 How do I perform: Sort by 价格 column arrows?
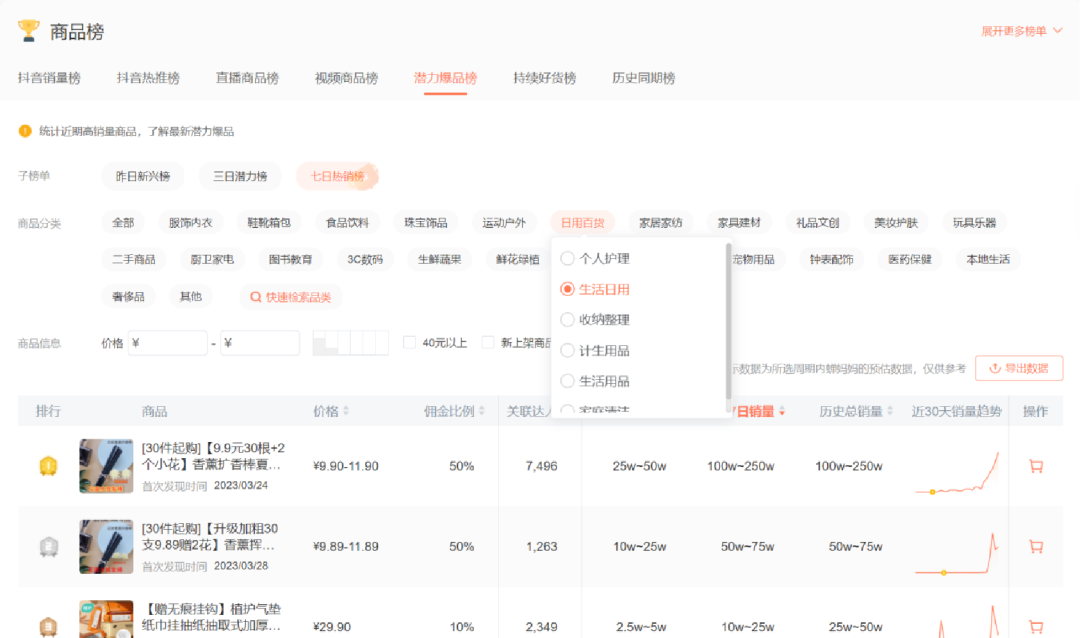coord(346,411)
